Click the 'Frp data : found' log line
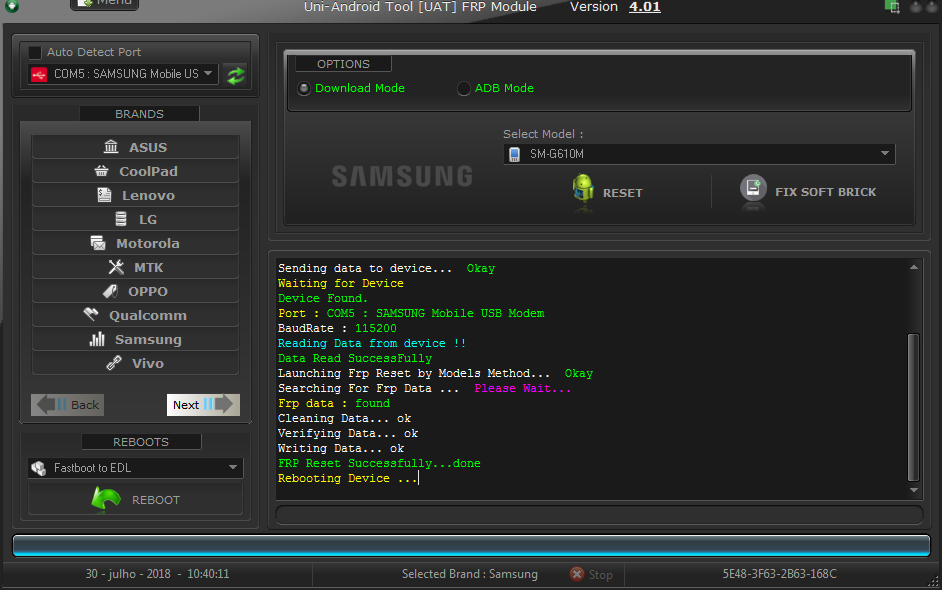 coord(334,403)
